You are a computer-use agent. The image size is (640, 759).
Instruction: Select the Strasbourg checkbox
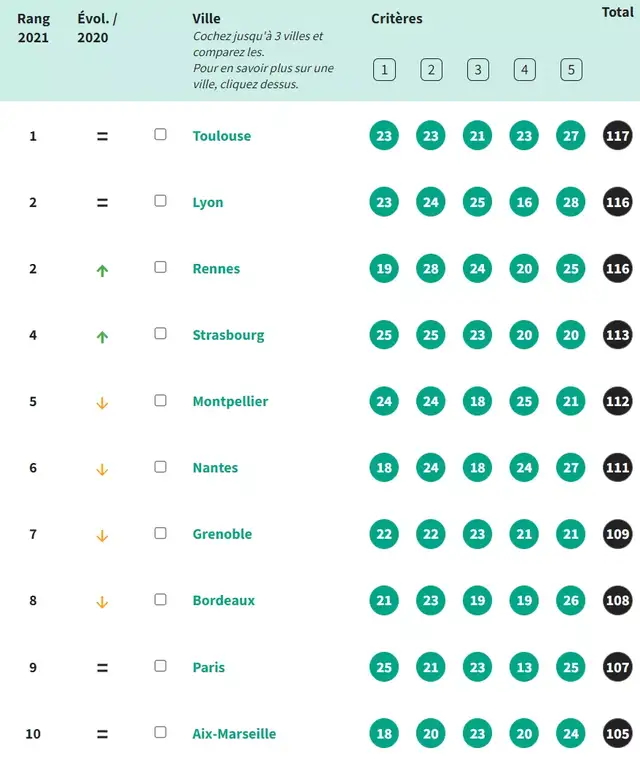pos(160,334)
